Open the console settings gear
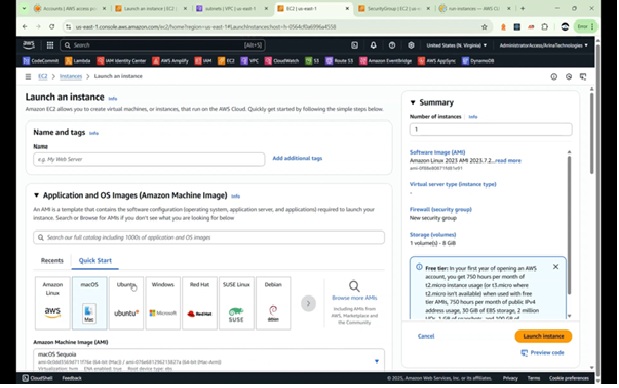 pos(411,45)
